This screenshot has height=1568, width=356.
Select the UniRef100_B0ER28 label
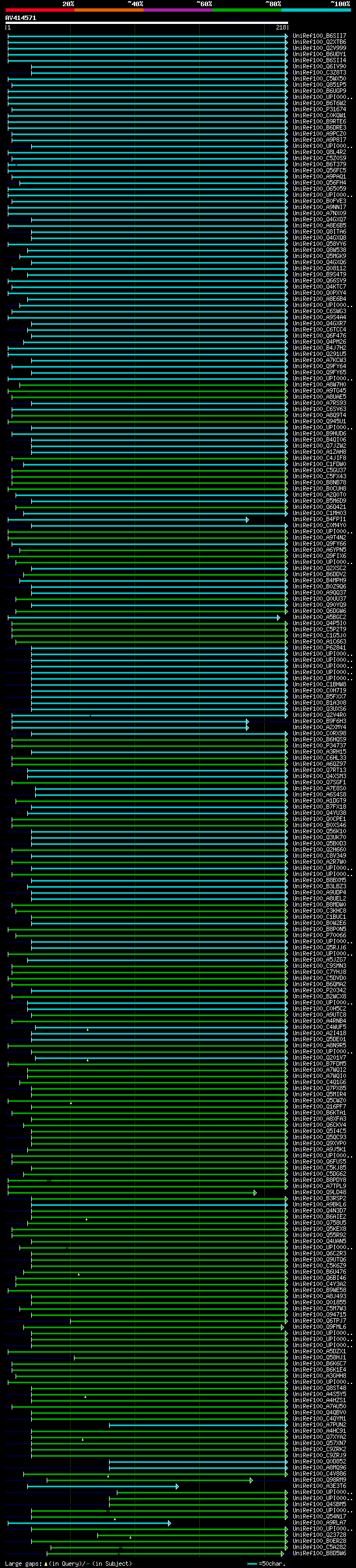(319, 1541)
